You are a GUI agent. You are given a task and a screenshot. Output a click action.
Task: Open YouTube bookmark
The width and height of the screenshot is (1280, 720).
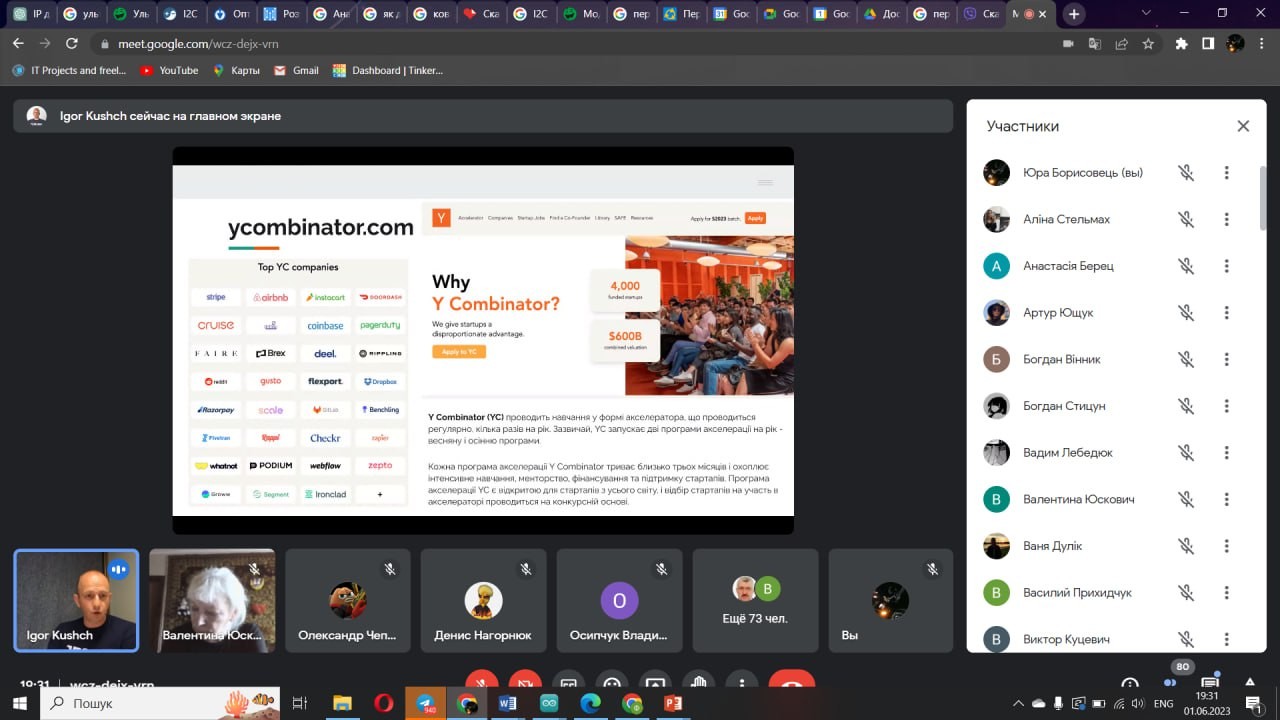click(169, 71)
